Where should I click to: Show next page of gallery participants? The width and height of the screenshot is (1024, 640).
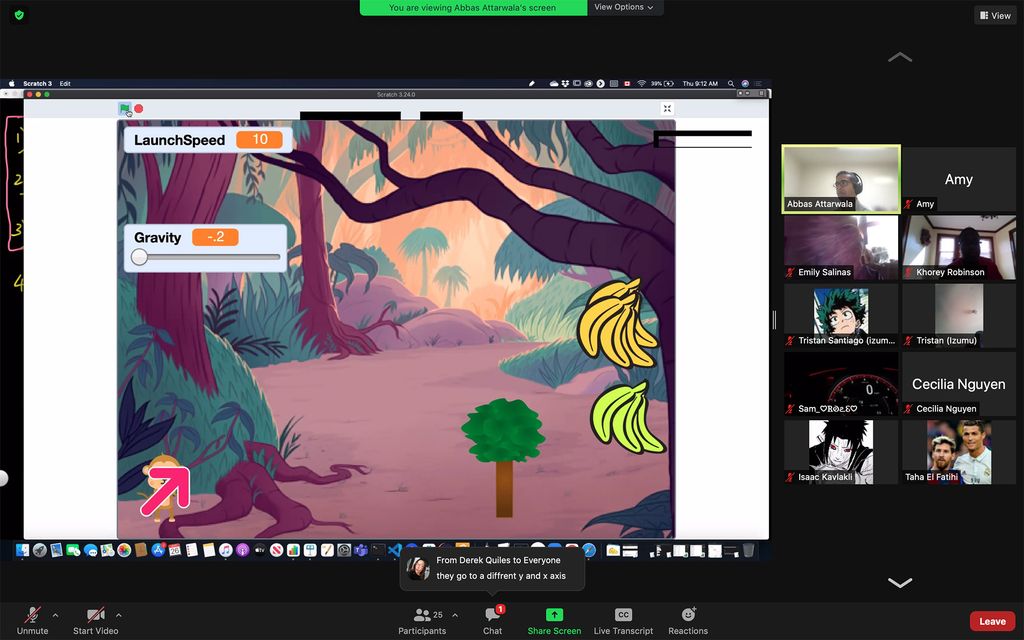click(900, 583)
